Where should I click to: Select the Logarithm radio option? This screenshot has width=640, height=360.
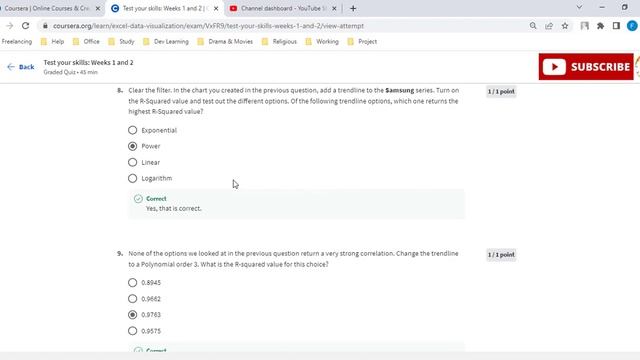(x=132, y=178)
